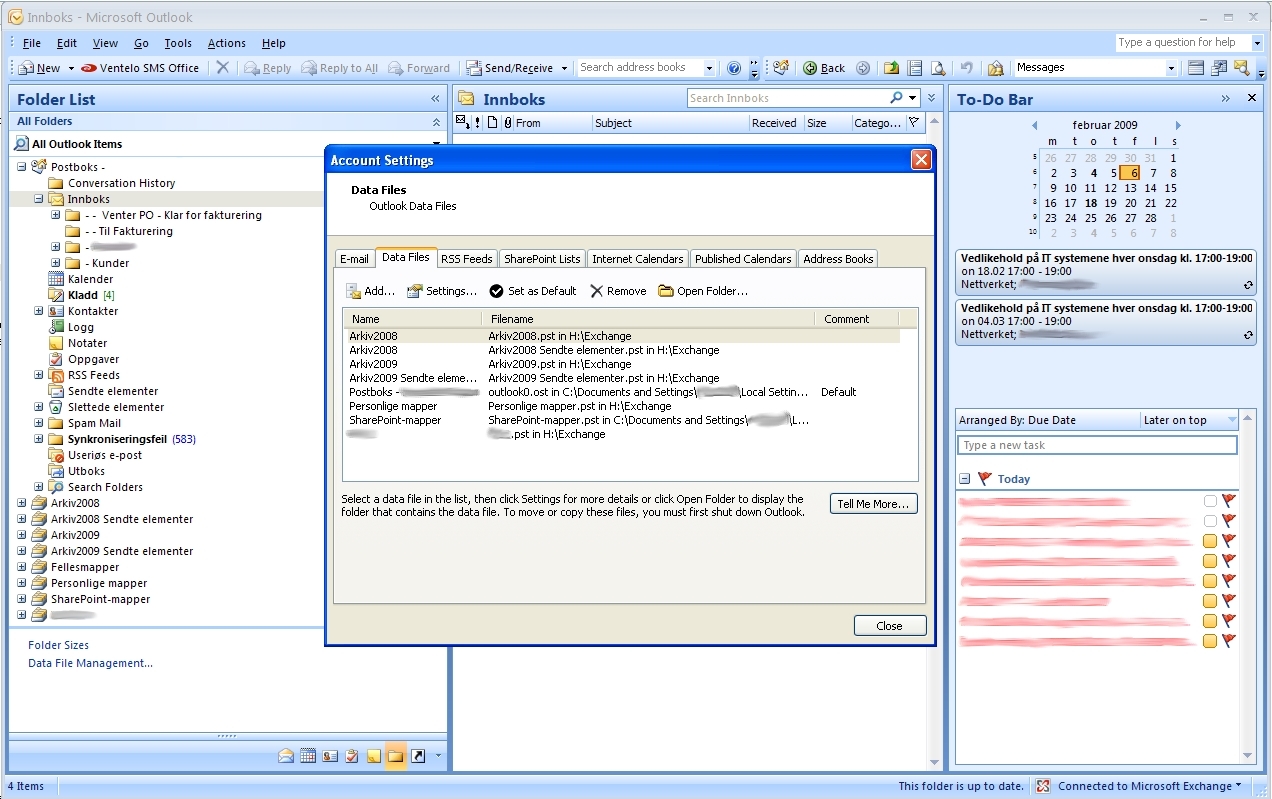Open Contacts icon in the navigation pane
Screen dimensions: 1272x799
(x=330, y=756)
